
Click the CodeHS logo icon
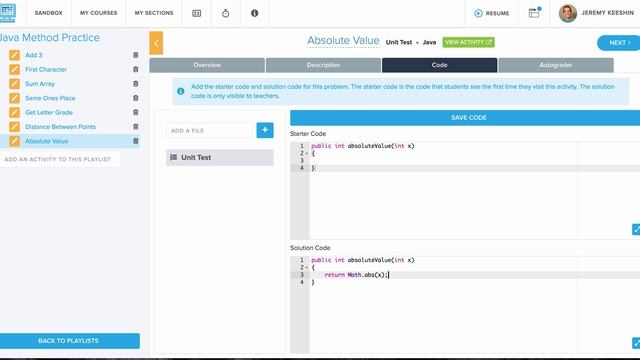pos(7,12)
